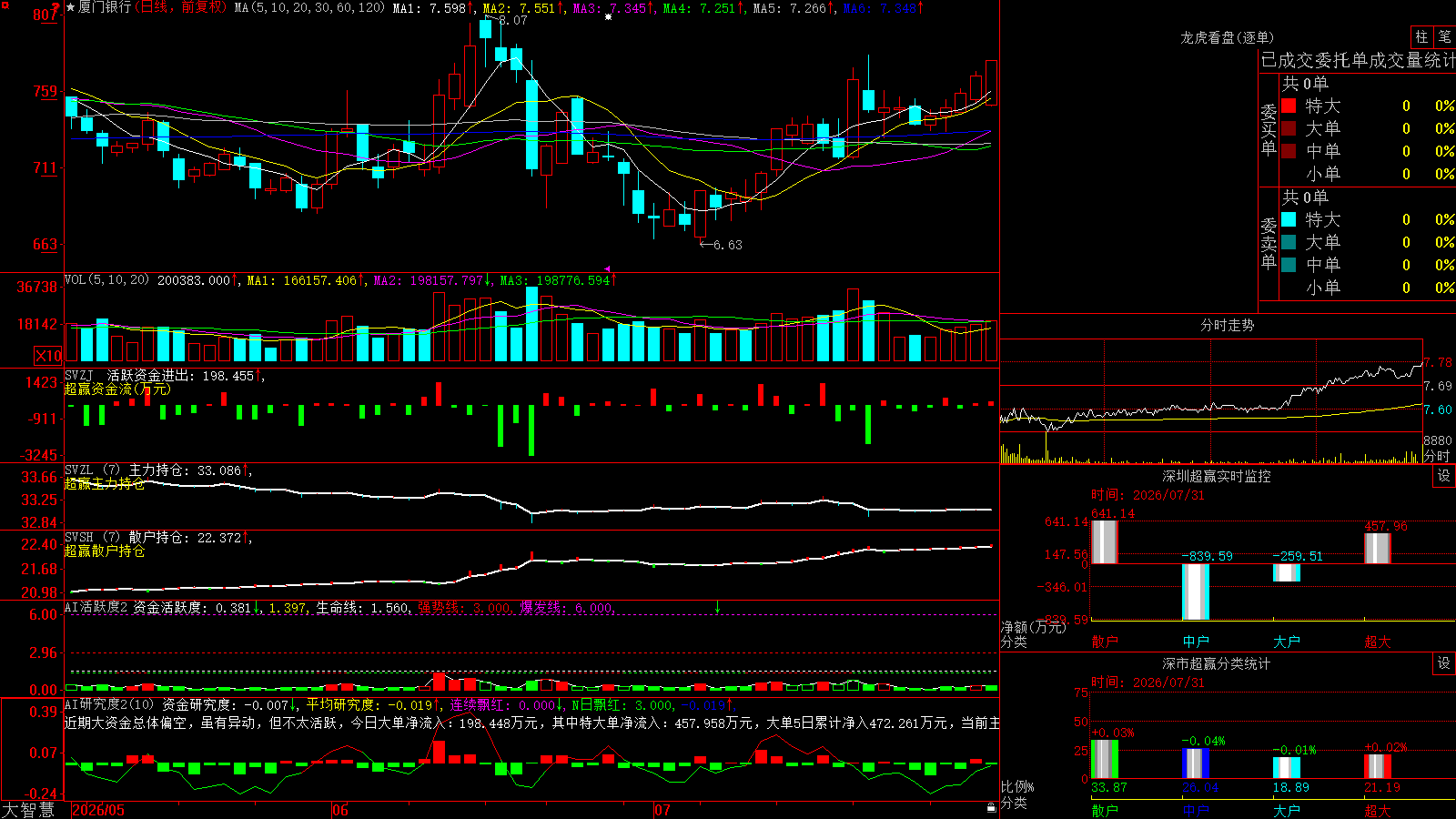Image resolution: width=1456 pixels, height=819 pixels.
Task: Click the 委买单 section label
Action: point(1269,130)
